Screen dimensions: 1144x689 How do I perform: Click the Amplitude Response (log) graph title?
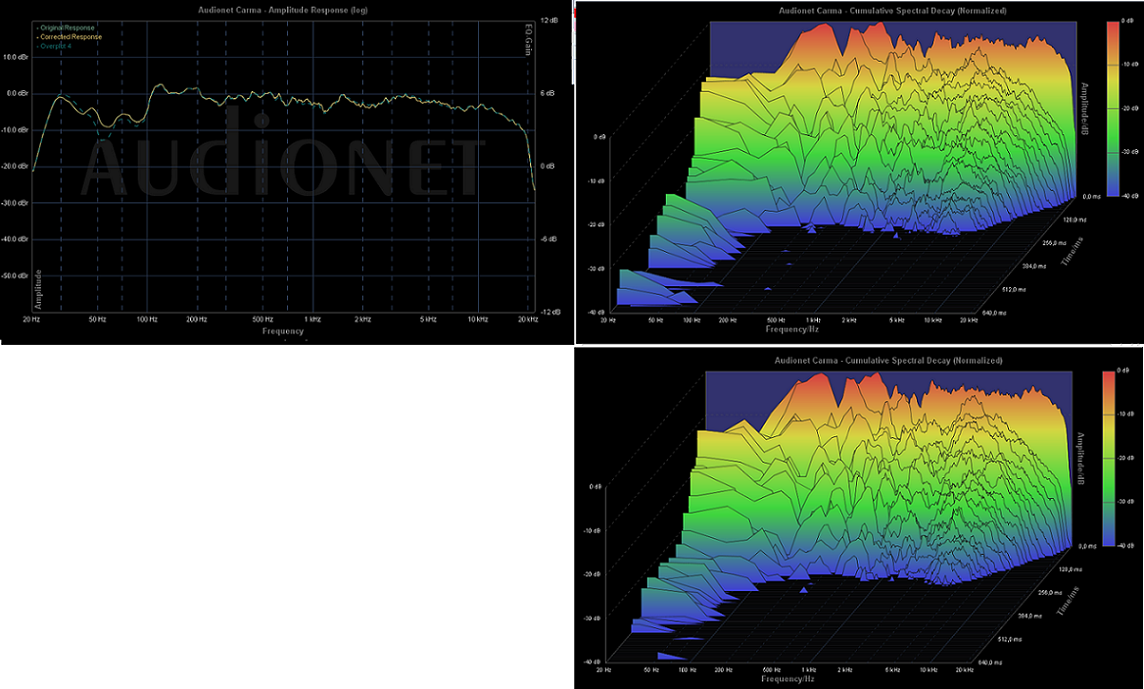pos(283,10)
